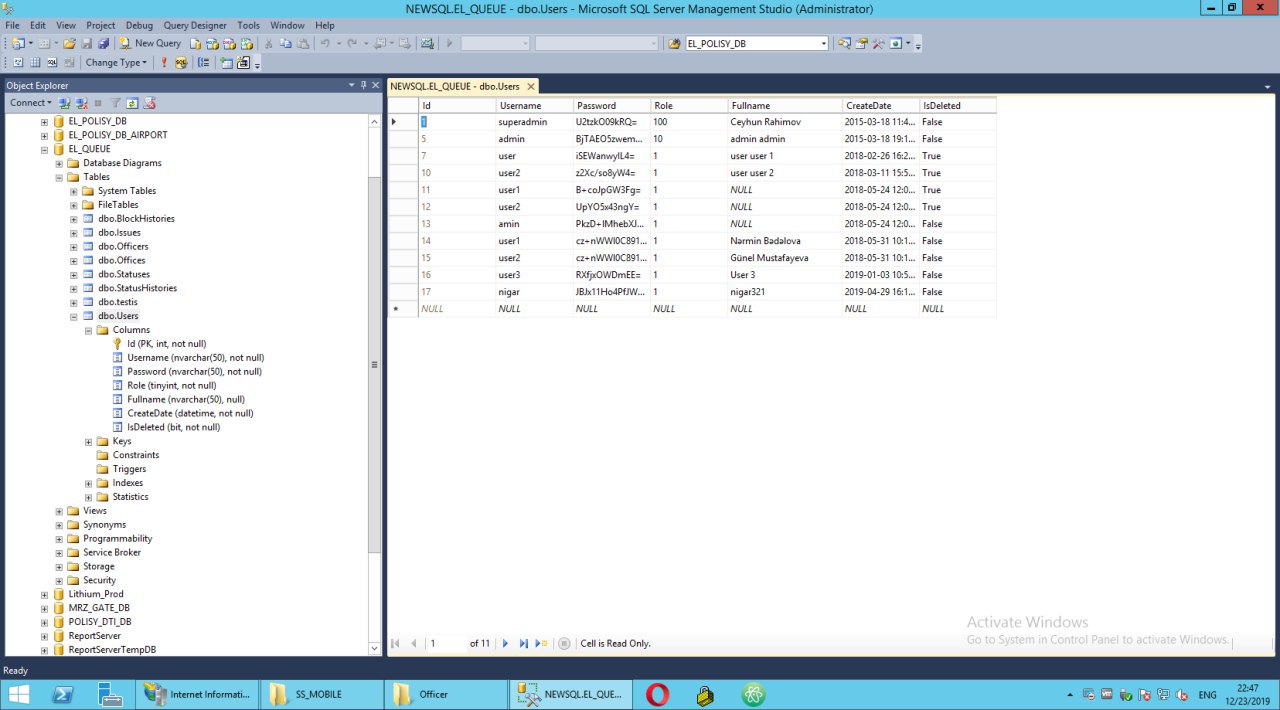
Task: Open the Window menu
Action: tap(287, 25)
